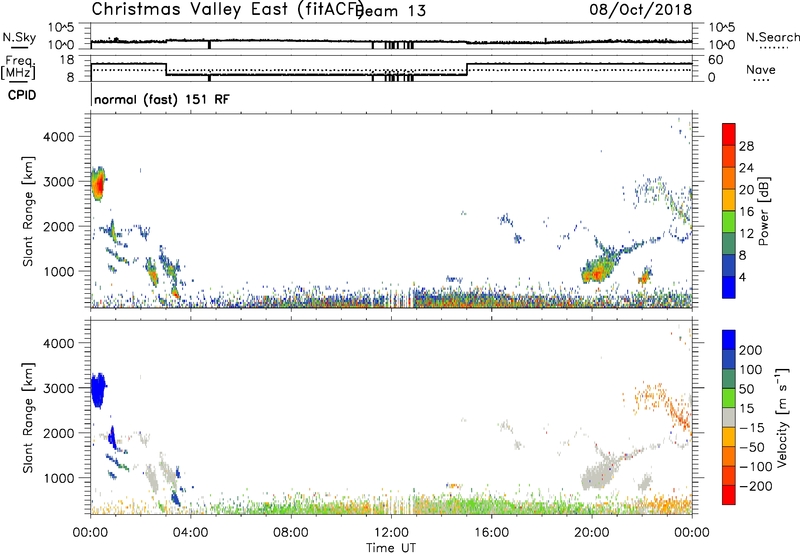Click the '20:00' time axis tick label
The width and height of the screenshot is (800, 554).
[x=592, y=533]
